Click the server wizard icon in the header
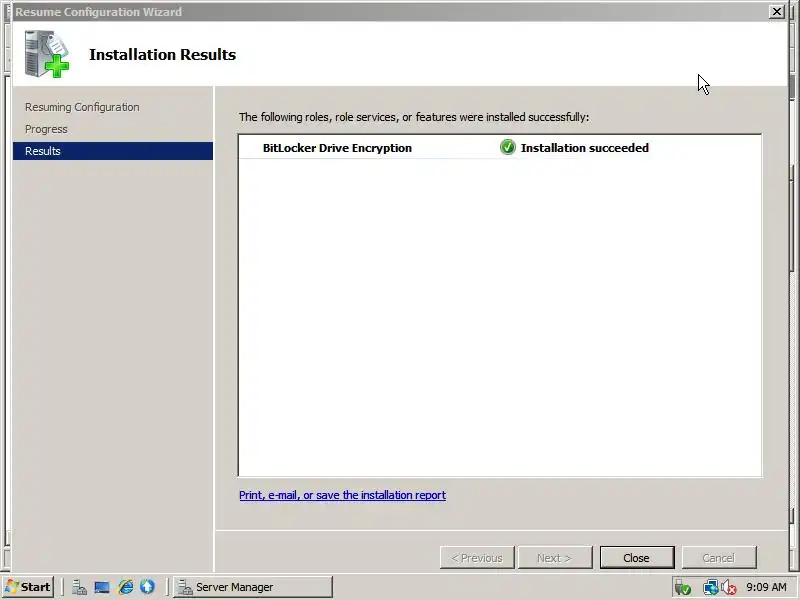This screenshot has width=800, height=600. (46, 54)
